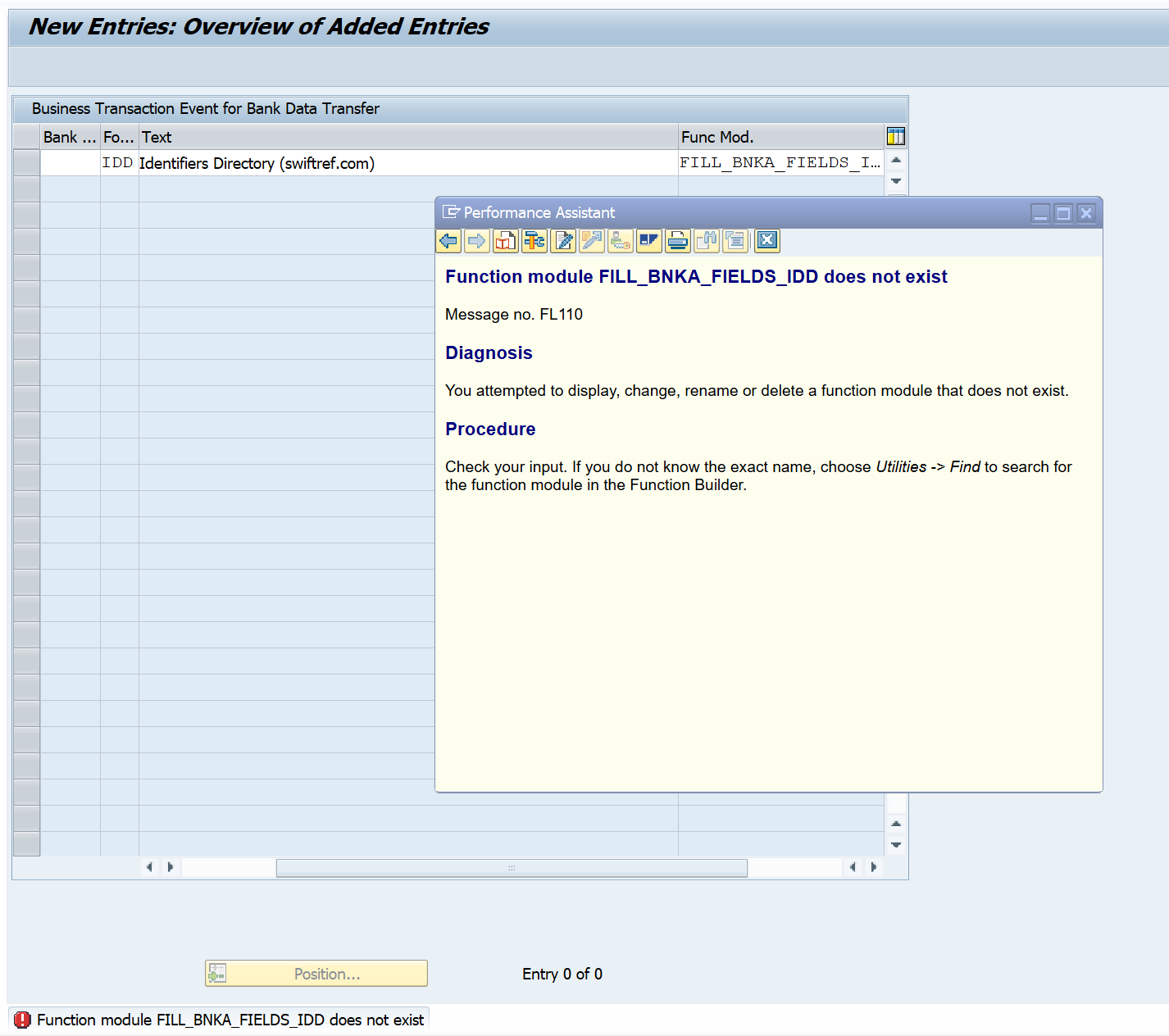The height and width of the screenshot is (1036, 1169).
Task: Click the greyed list outline toolbar icon
Action: click(735, 240)
